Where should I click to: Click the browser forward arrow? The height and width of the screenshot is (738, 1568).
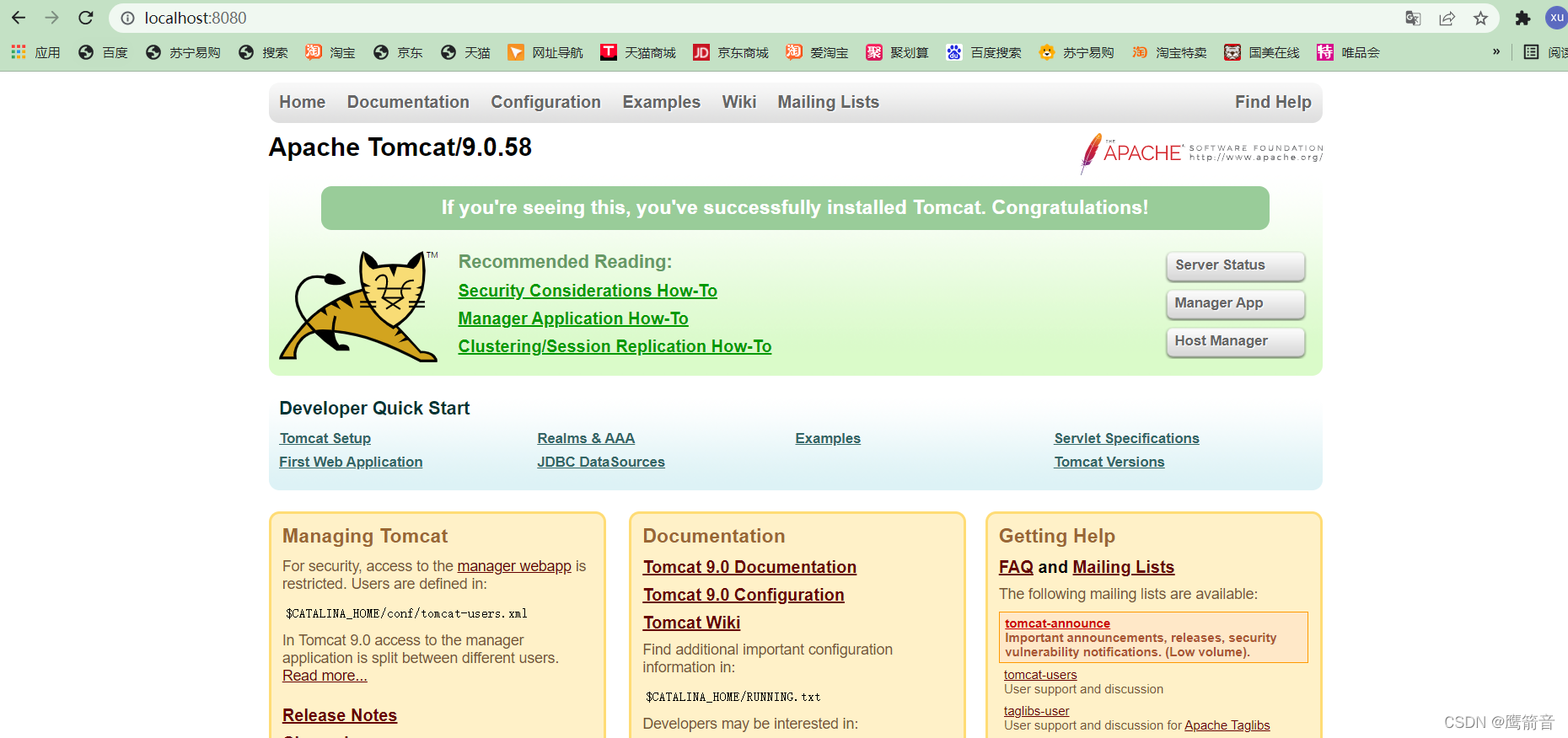(x=52, y=18)
